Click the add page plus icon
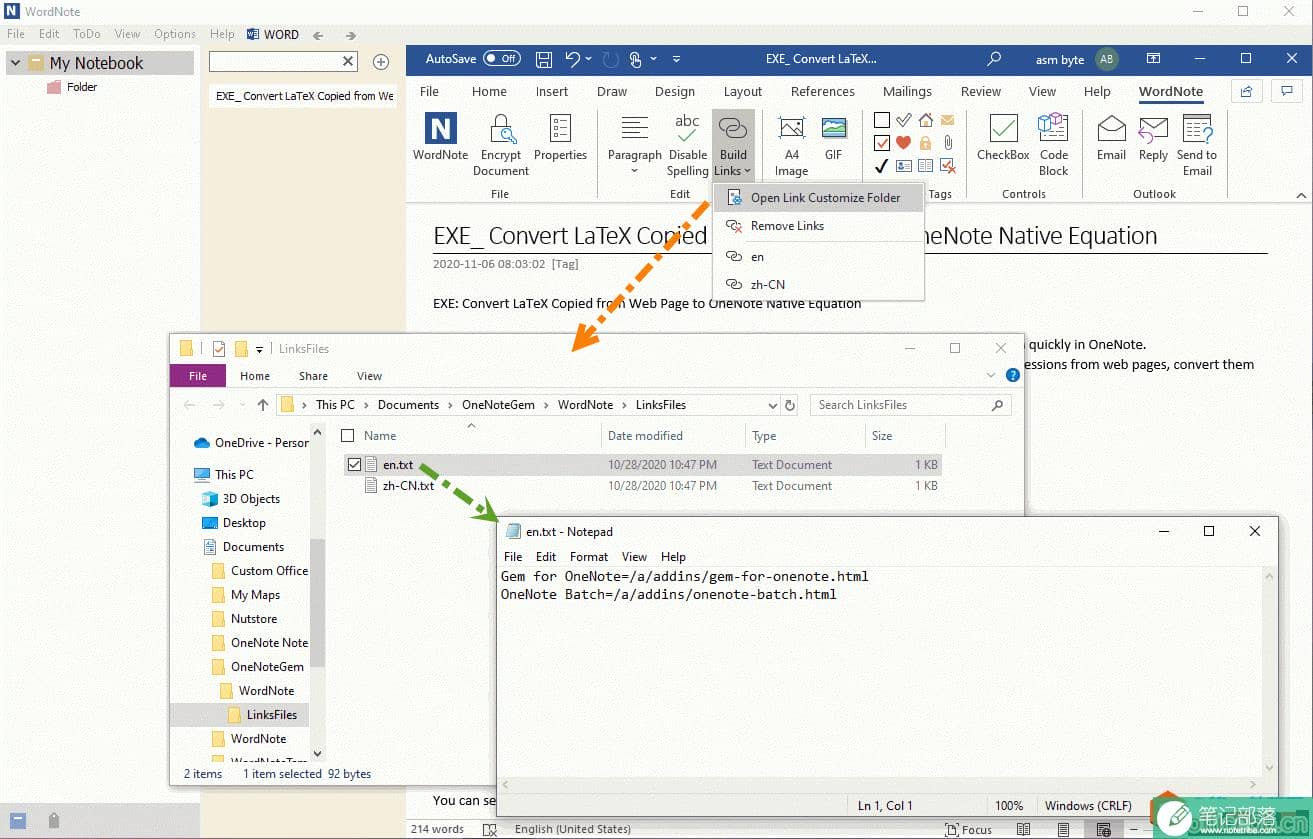This screenshot has width=1313, height=839. tap(380, 62)
